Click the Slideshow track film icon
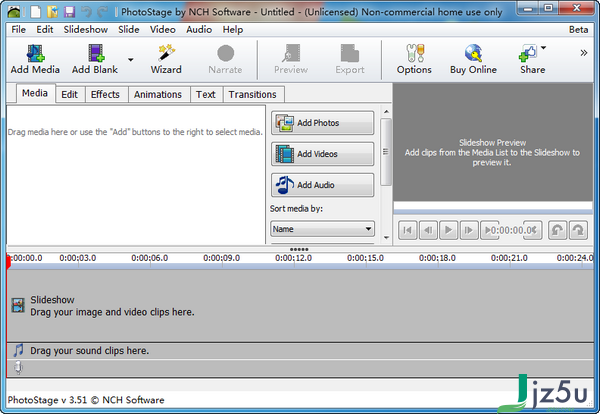600x414 pixels. tap(18, 305)
